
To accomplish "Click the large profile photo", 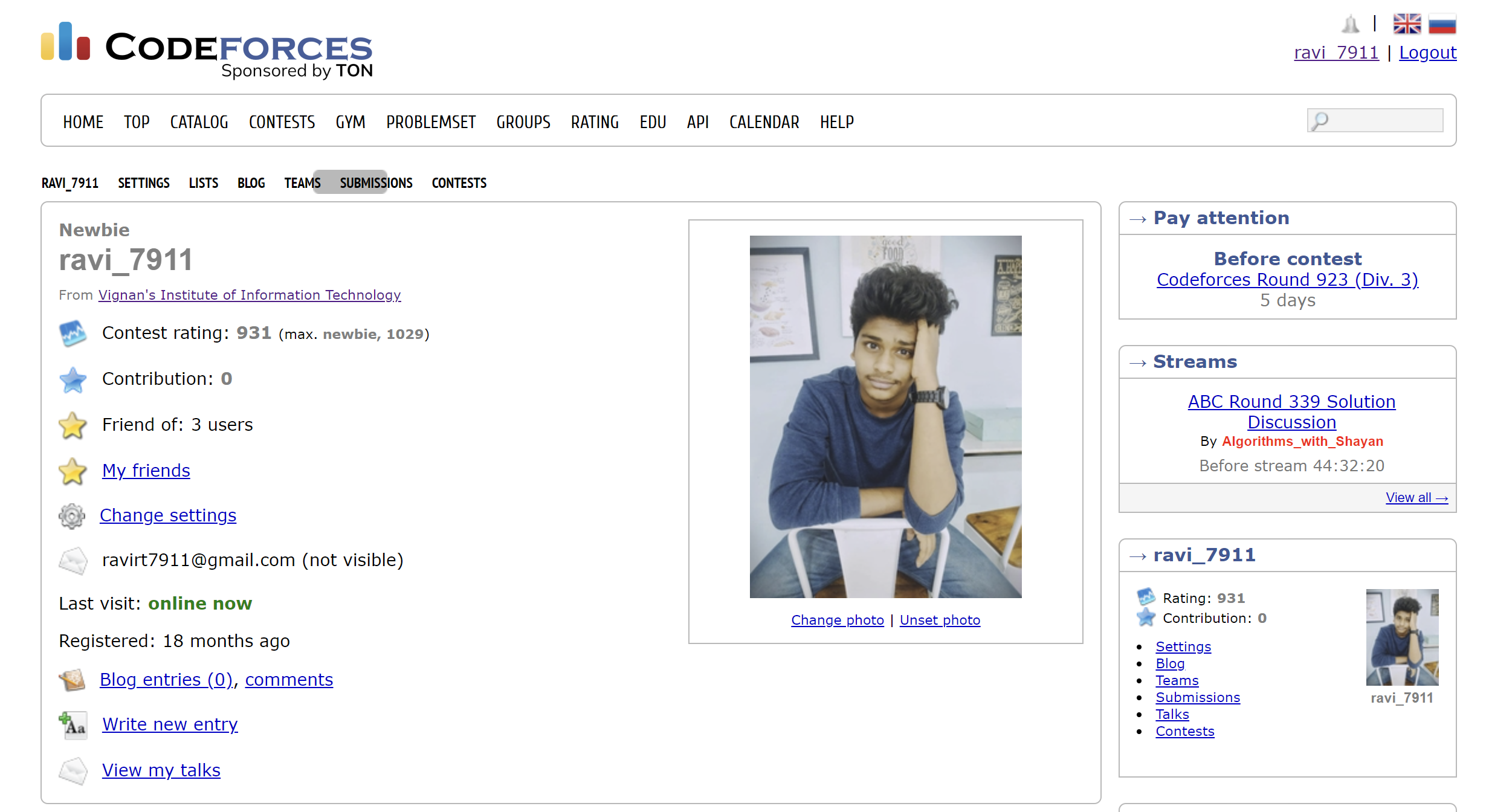I will [x=885, y=417].
